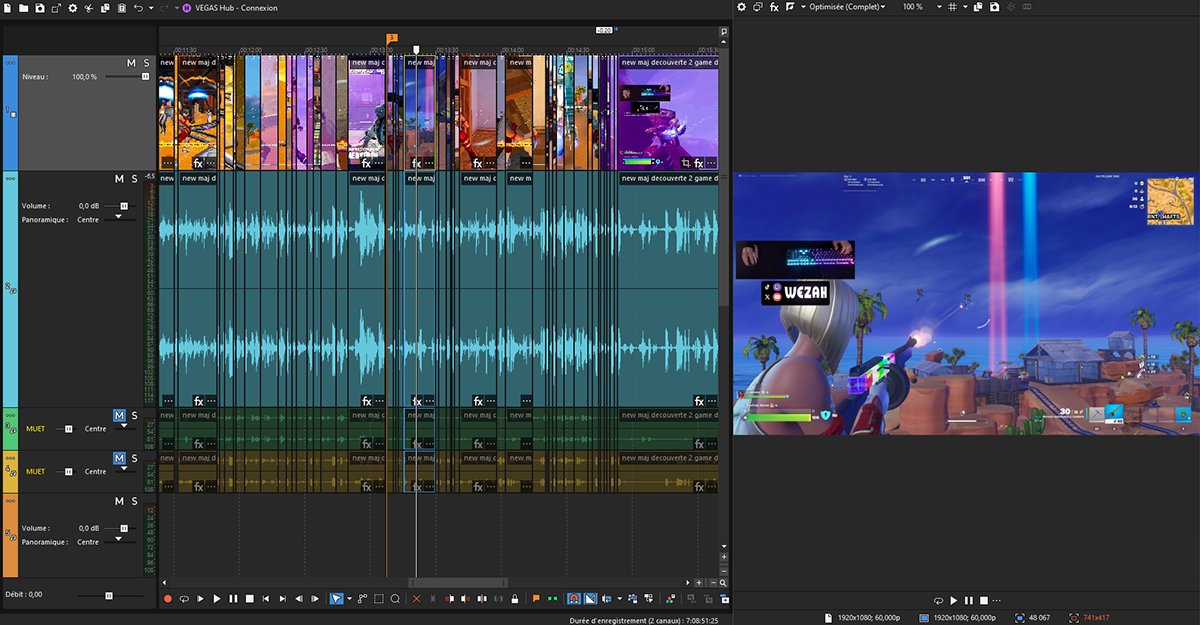Image resolution: width=1200 pixels, height=625 pixels.
Task: Cut selection with the scissors icon
Action: (x=89, y=7)
